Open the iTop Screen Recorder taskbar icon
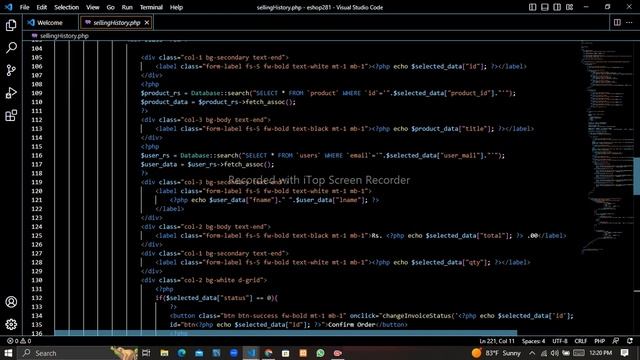This screenshot has width=640, height=360. tap(338, 353)
